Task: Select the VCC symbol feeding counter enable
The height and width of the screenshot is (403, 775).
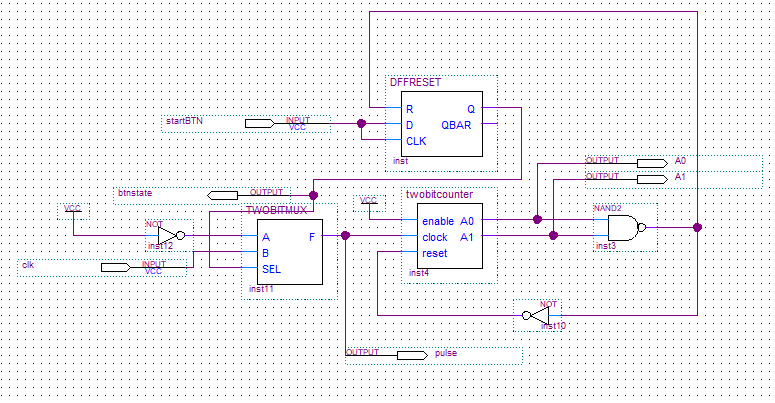Action: point(369,202)
